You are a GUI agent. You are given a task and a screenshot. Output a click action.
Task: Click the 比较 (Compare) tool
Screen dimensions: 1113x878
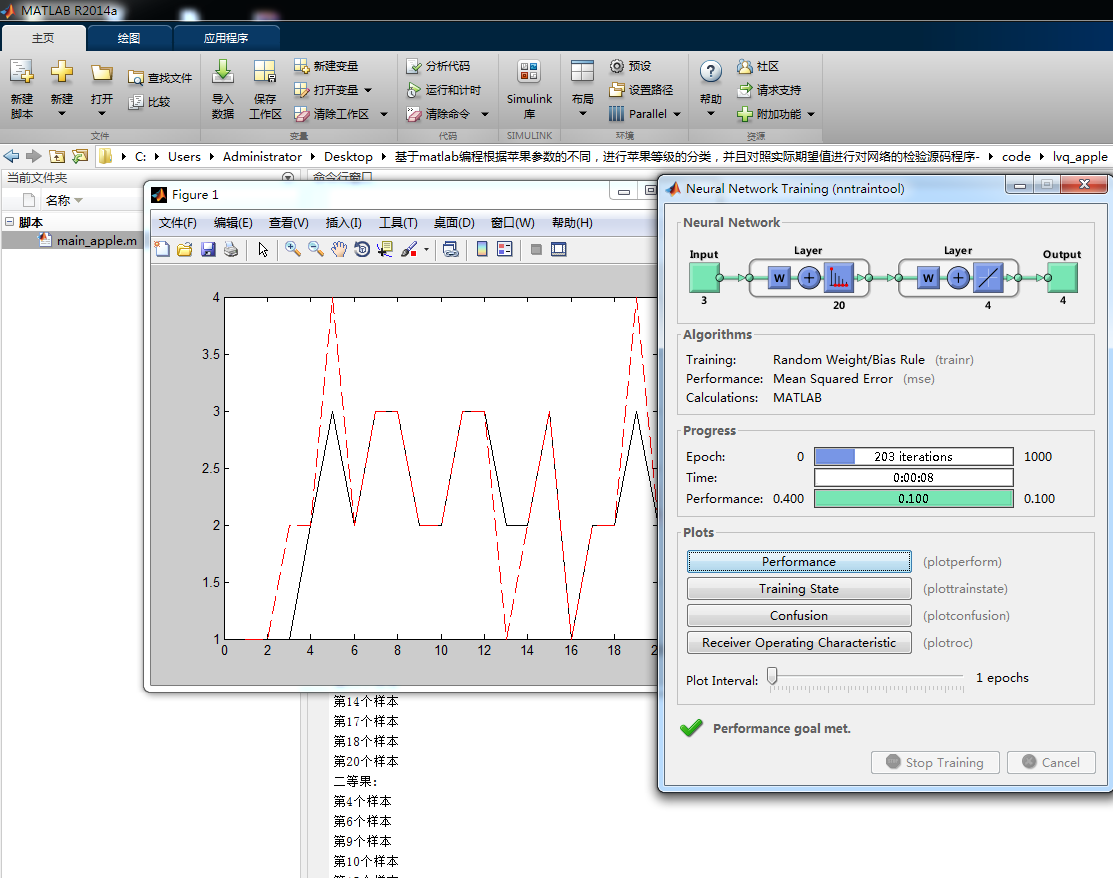[x=149, y=102]
